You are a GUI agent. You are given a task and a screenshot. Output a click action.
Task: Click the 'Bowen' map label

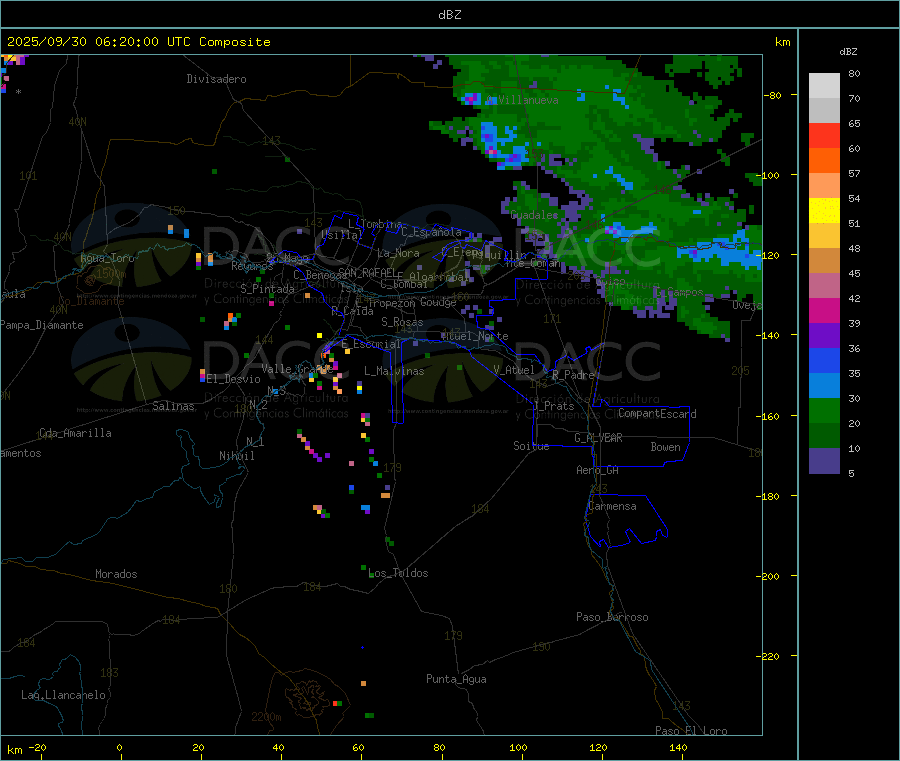665,448
